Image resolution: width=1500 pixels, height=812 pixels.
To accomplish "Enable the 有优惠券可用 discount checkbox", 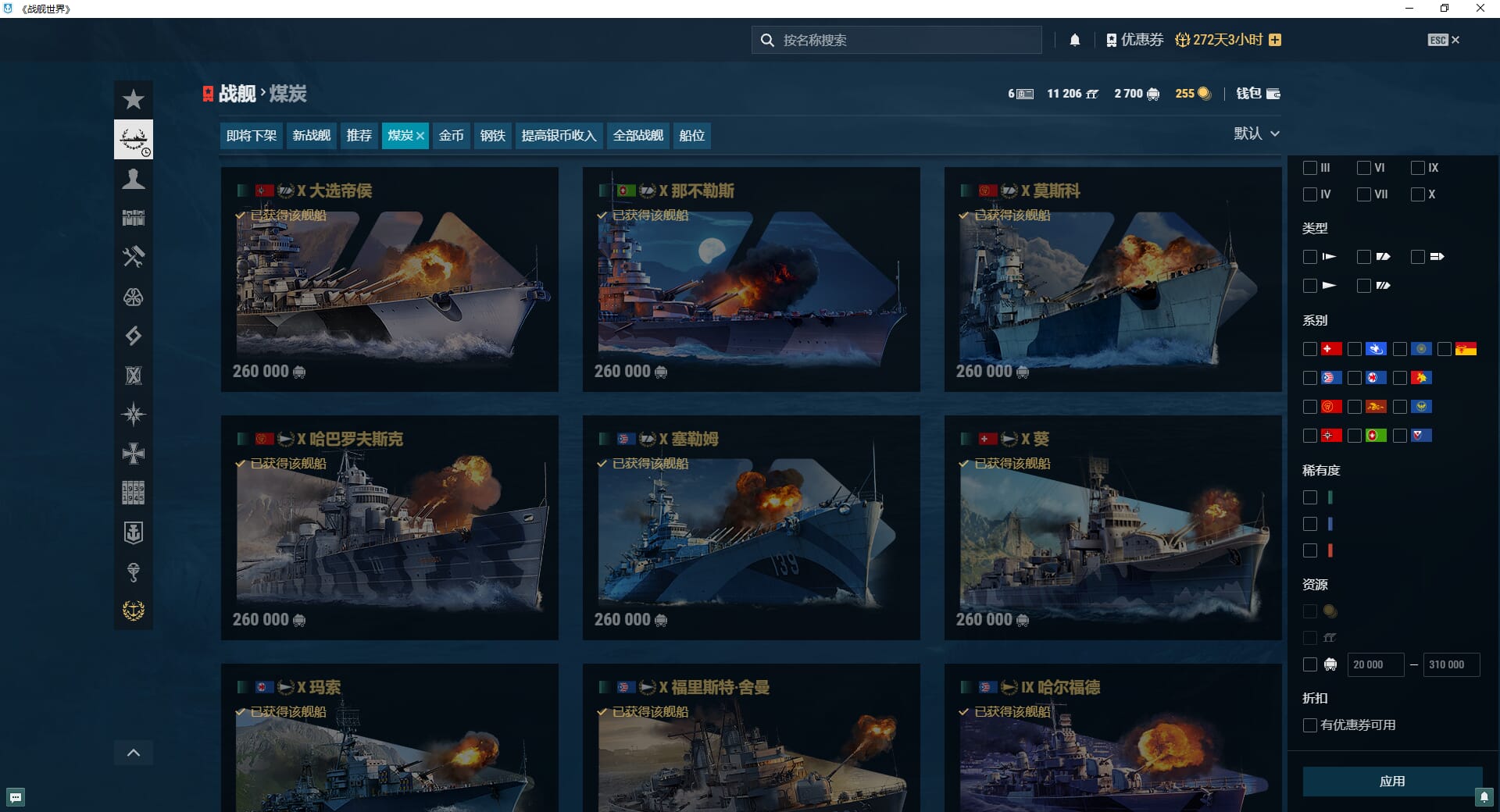I will click(1310, 725).
